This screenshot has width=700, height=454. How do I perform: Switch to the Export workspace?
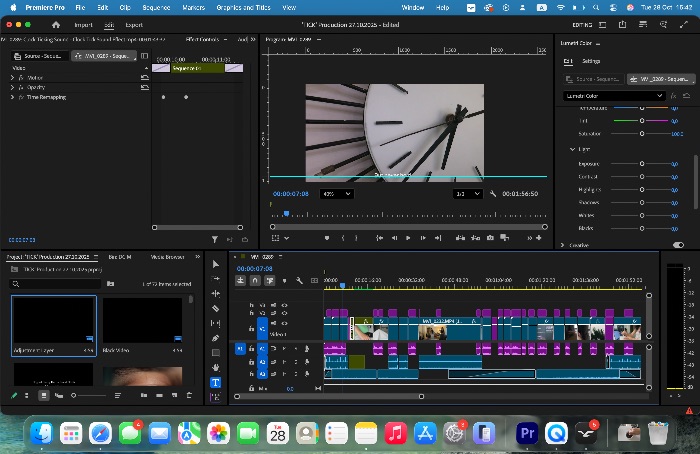(134, 25)
